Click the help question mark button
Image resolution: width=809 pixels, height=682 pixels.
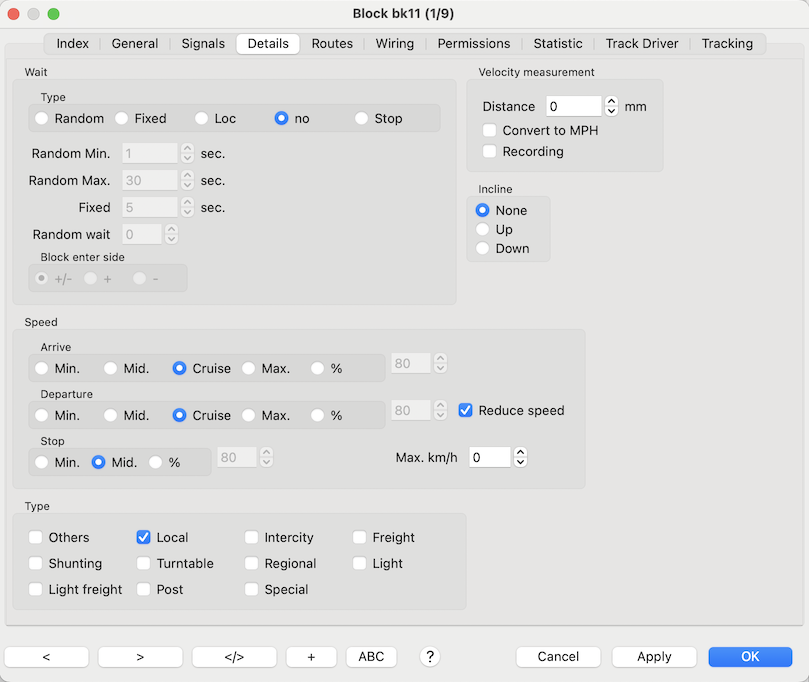point(430,657)
